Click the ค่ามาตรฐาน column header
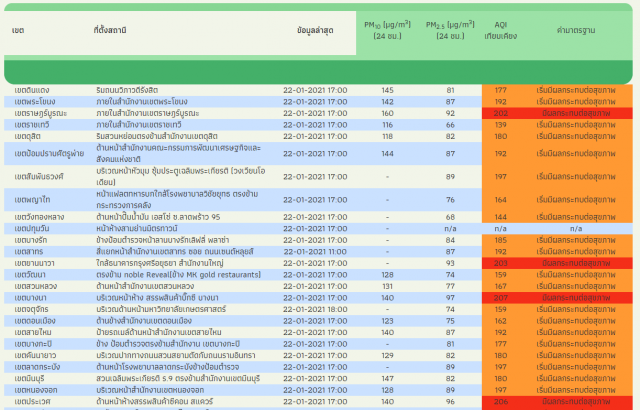 (x=576, y=30)
